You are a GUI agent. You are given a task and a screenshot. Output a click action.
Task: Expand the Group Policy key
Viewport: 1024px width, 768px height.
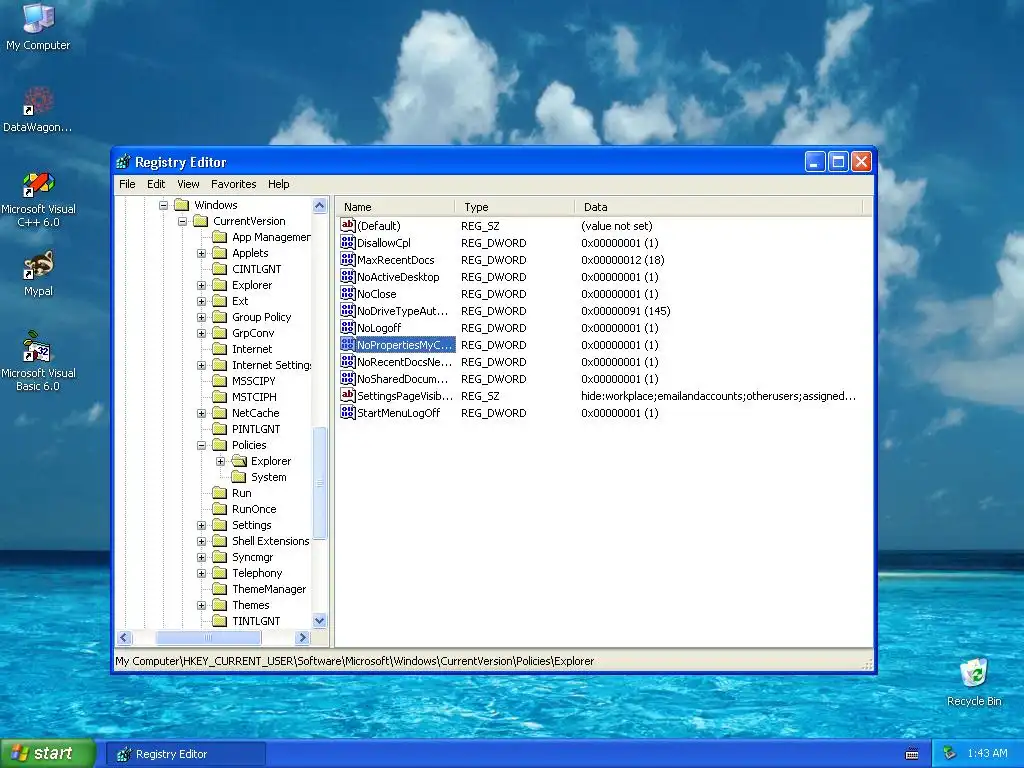(201, 317)
